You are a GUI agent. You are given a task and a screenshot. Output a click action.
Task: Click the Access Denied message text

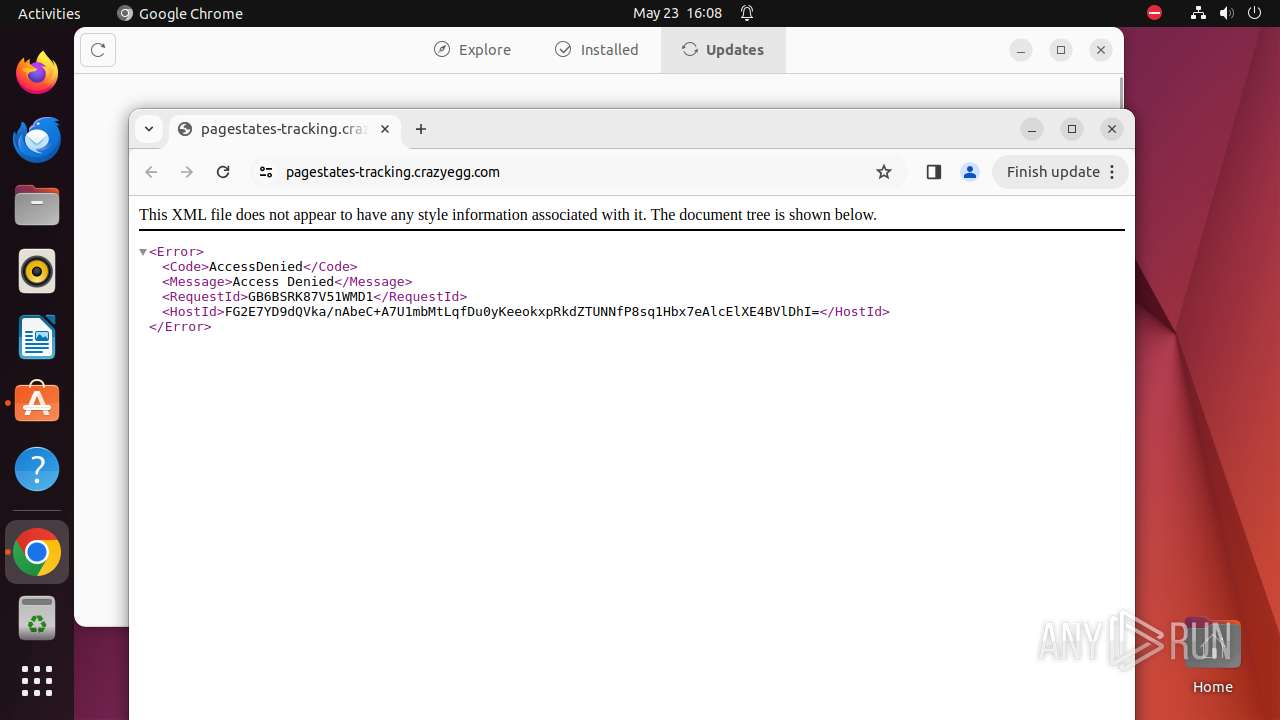click(283, 282)
